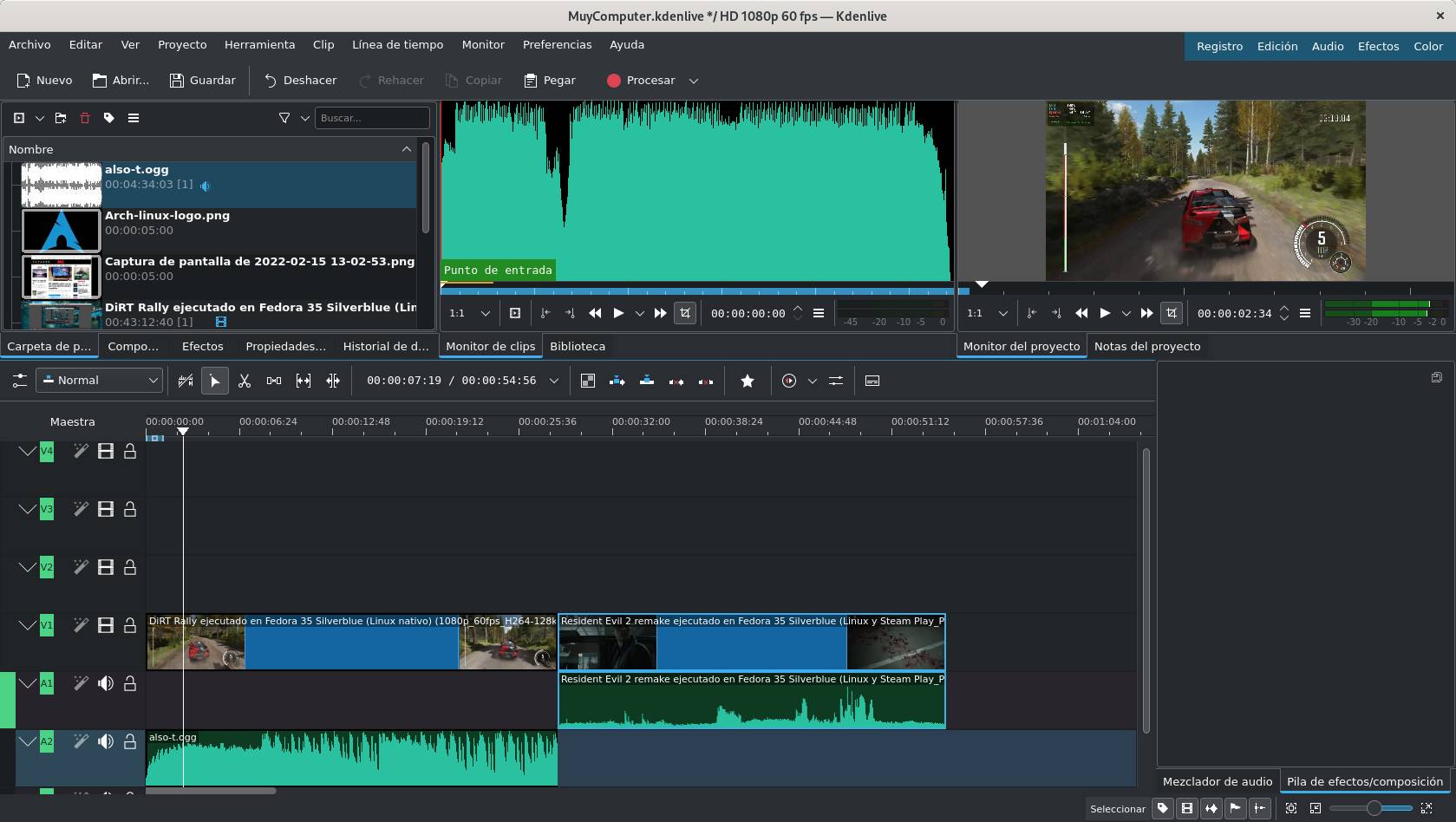This screenshot has width=1456, height=822.
Task: Click the filter funnel icon in bin
Action: [284, 118]
